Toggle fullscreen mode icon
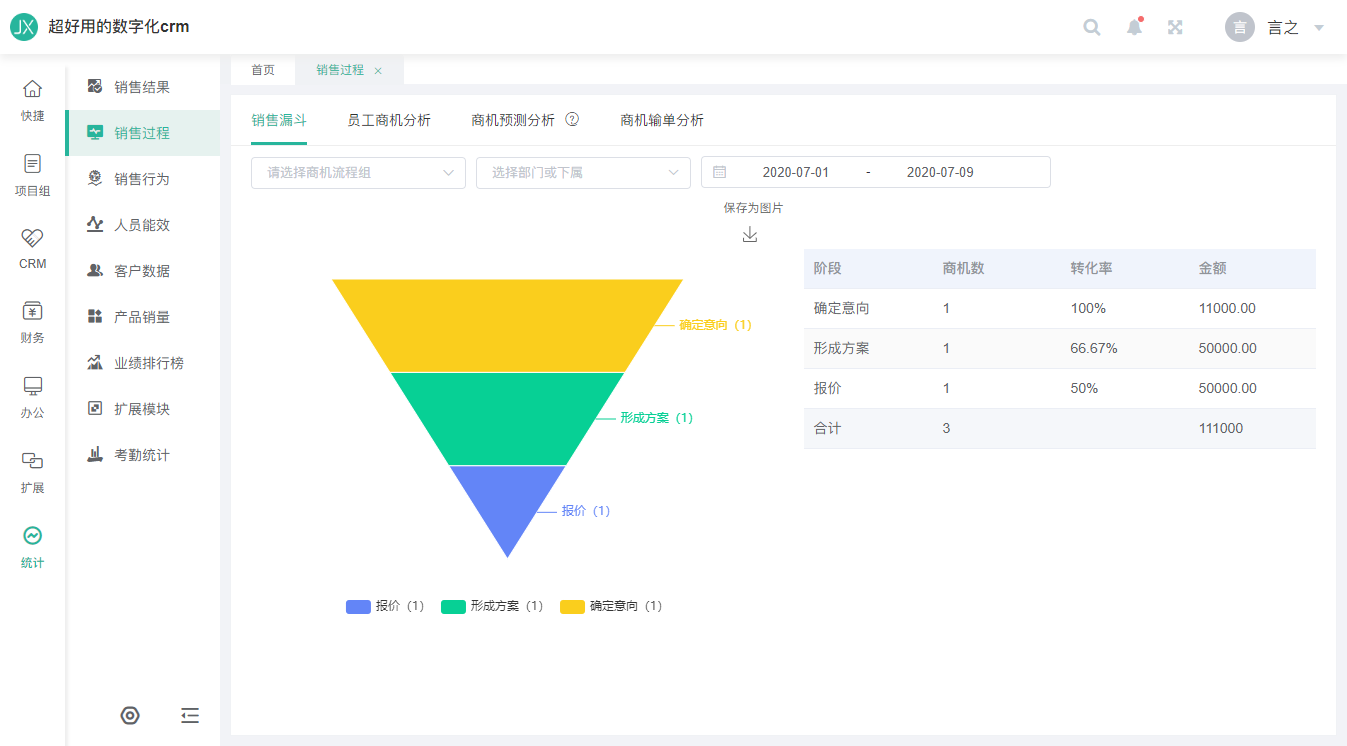This screenshot has height=746, width=1347. click(x=1176, y=27)
